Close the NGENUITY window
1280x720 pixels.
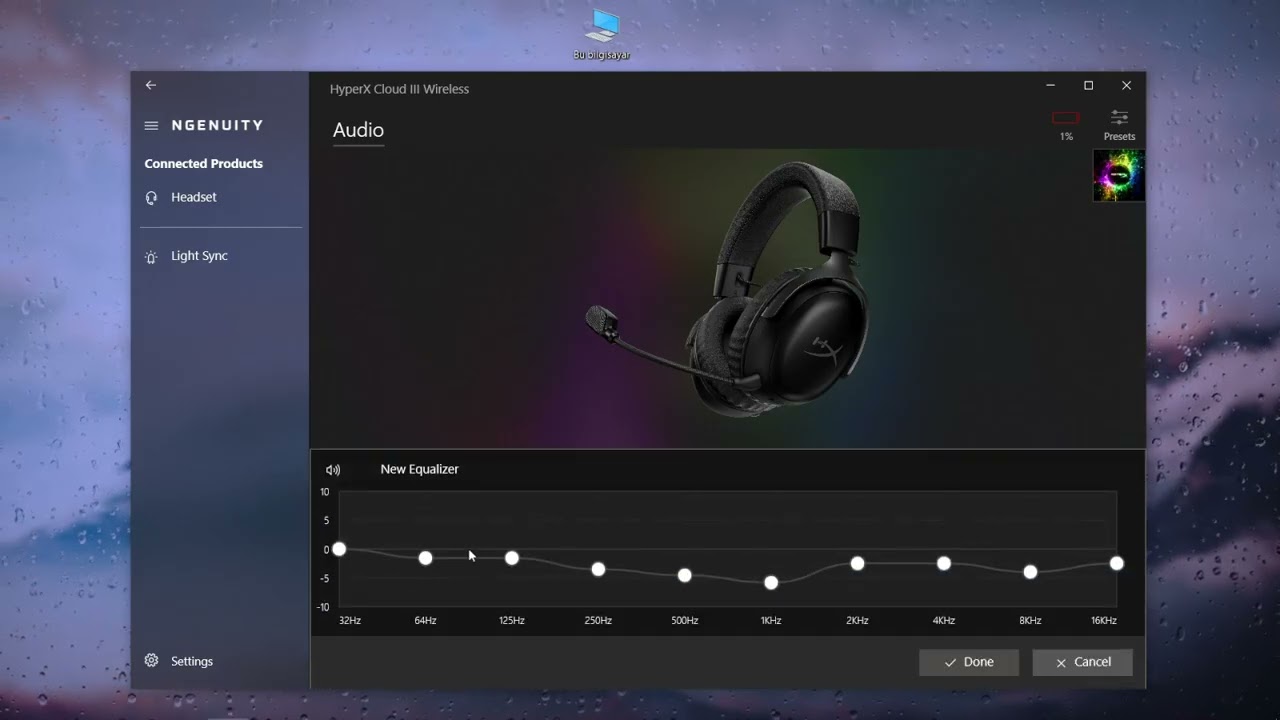1126,86
